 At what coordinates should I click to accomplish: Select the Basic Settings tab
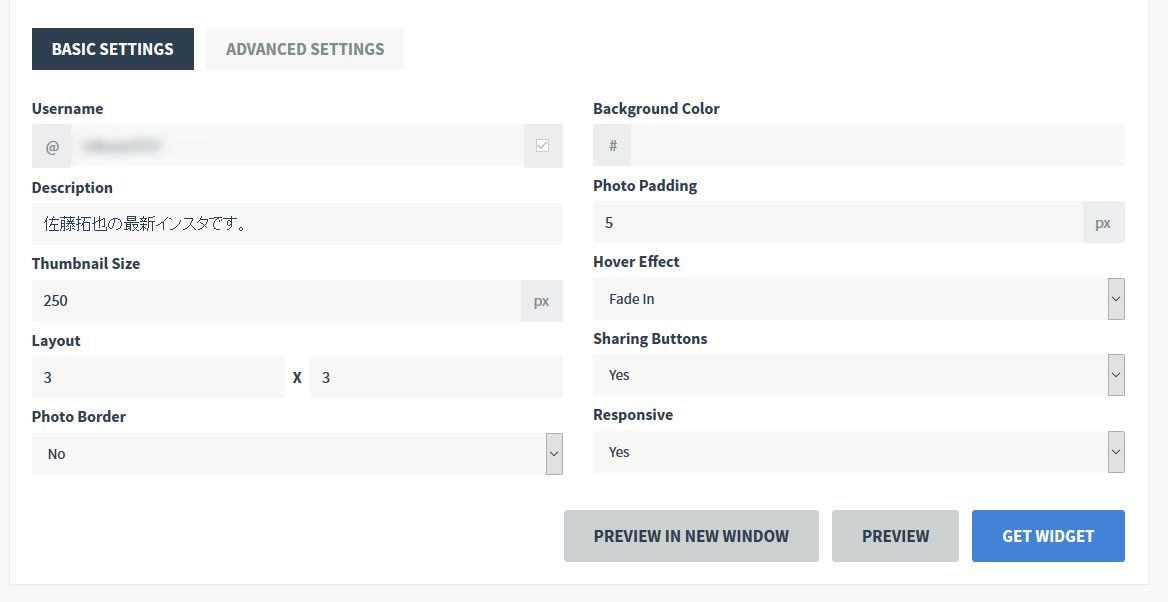pos(113,49)
